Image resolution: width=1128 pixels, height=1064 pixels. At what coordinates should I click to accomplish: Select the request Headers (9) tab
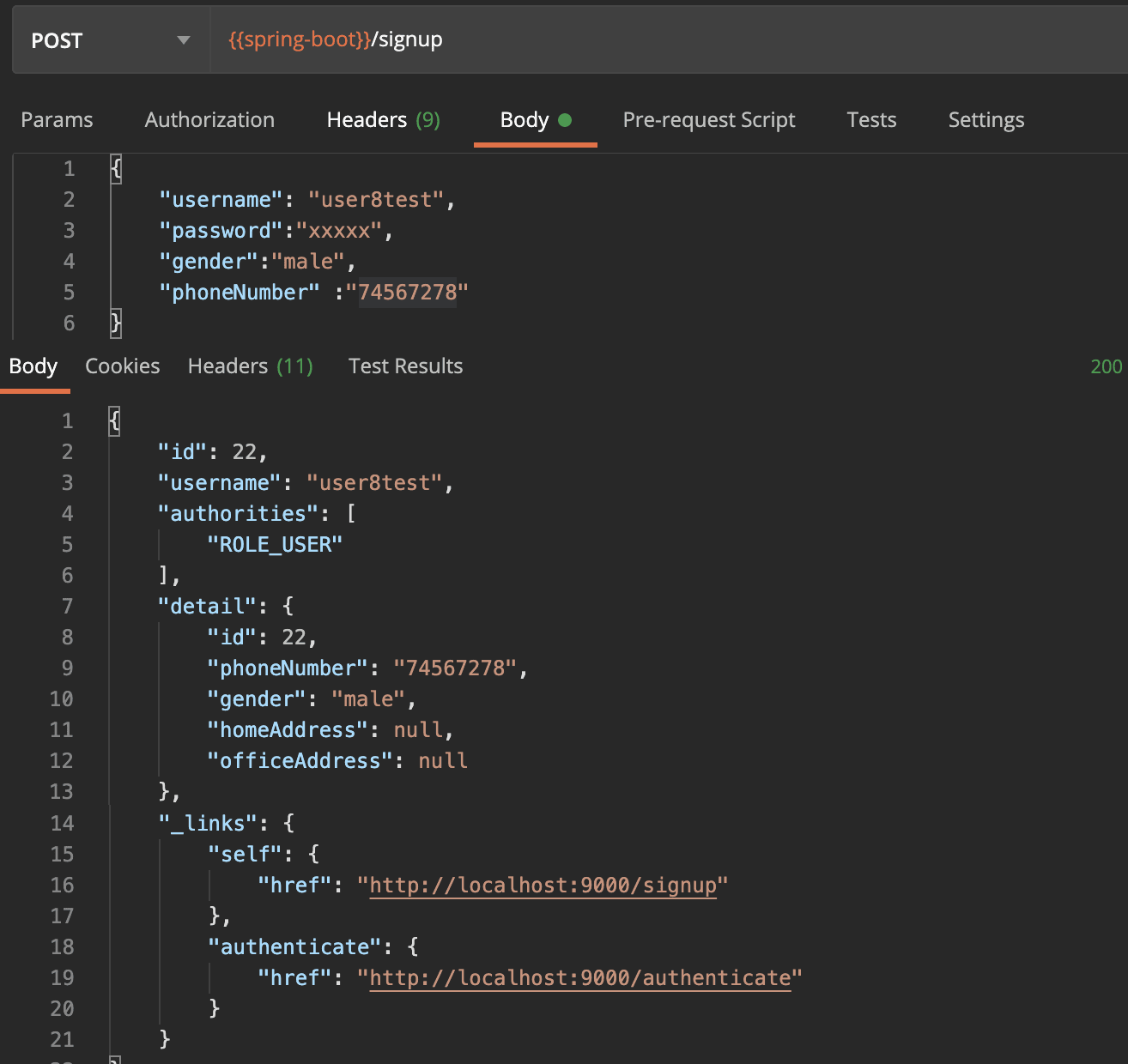[x=383, y=120]
